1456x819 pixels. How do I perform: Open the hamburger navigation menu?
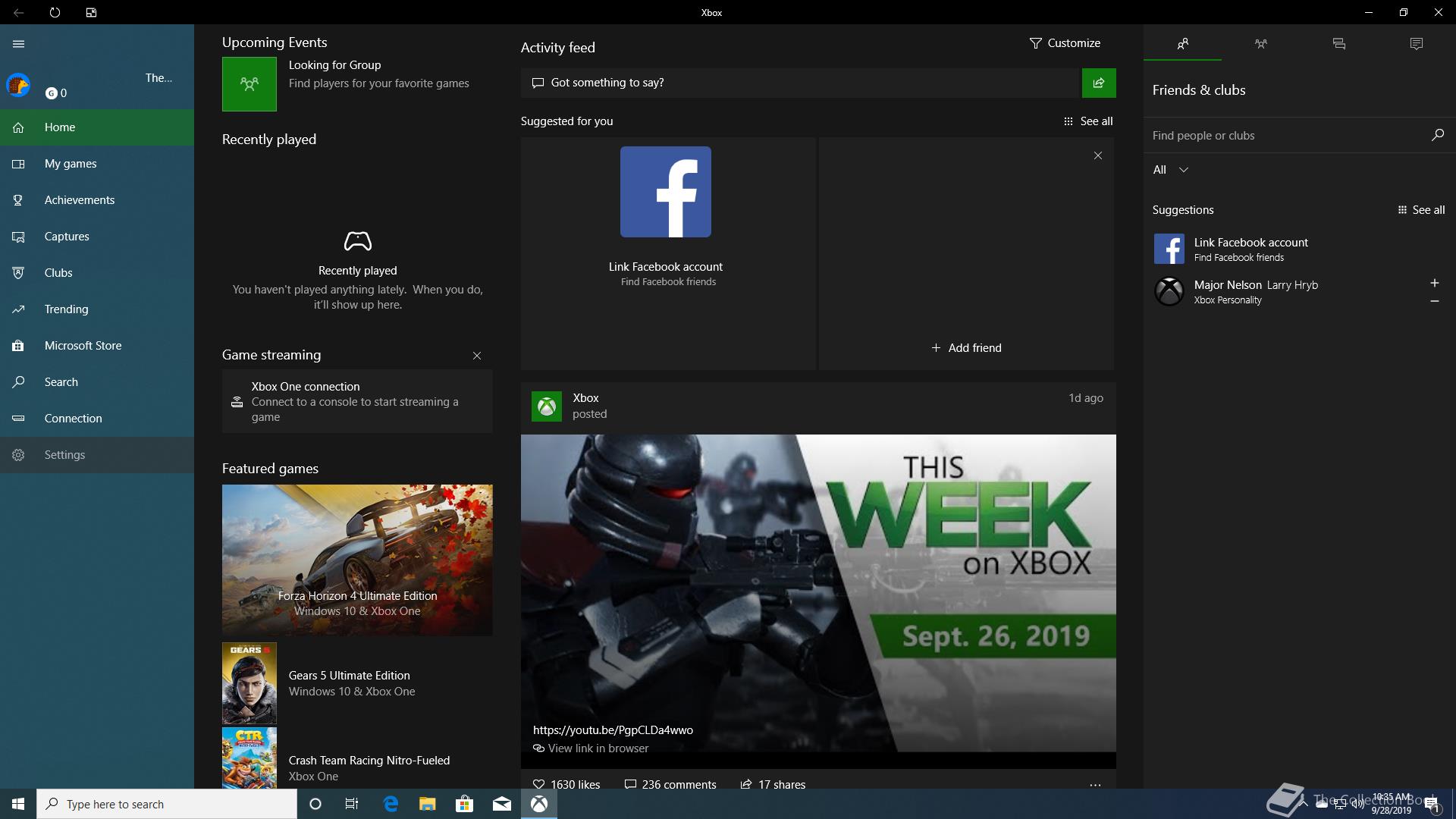(19, 44)
